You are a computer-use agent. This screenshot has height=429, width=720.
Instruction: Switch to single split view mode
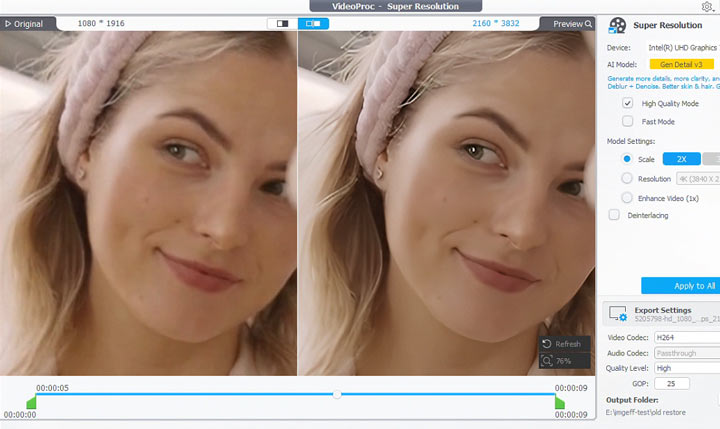point(282,23)
